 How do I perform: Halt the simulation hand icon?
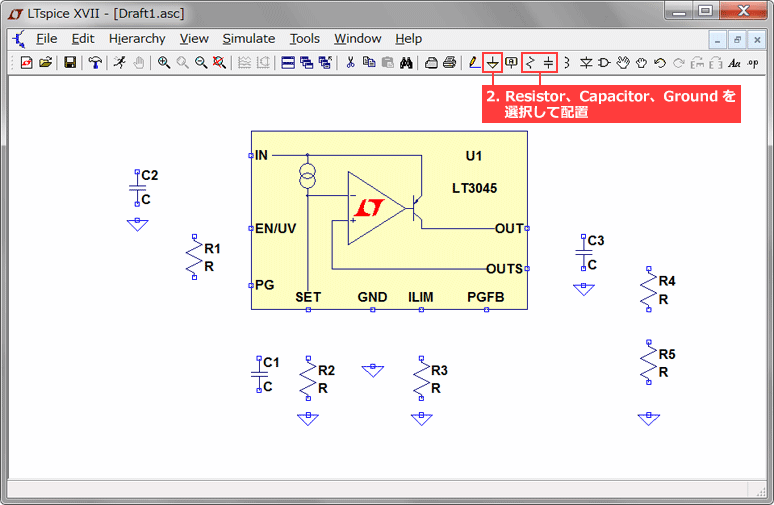click(x=139, y=63)
